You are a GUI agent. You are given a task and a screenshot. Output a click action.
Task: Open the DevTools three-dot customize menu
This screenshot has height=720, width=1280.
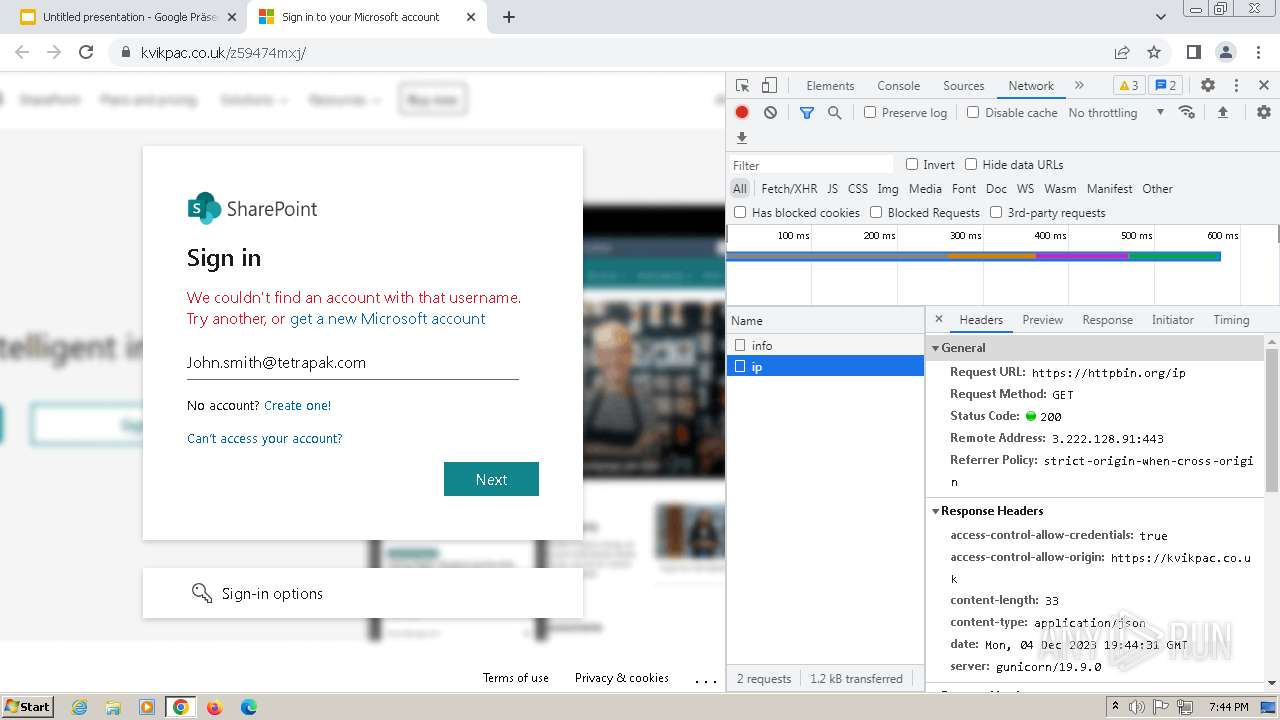(1236, 86)
